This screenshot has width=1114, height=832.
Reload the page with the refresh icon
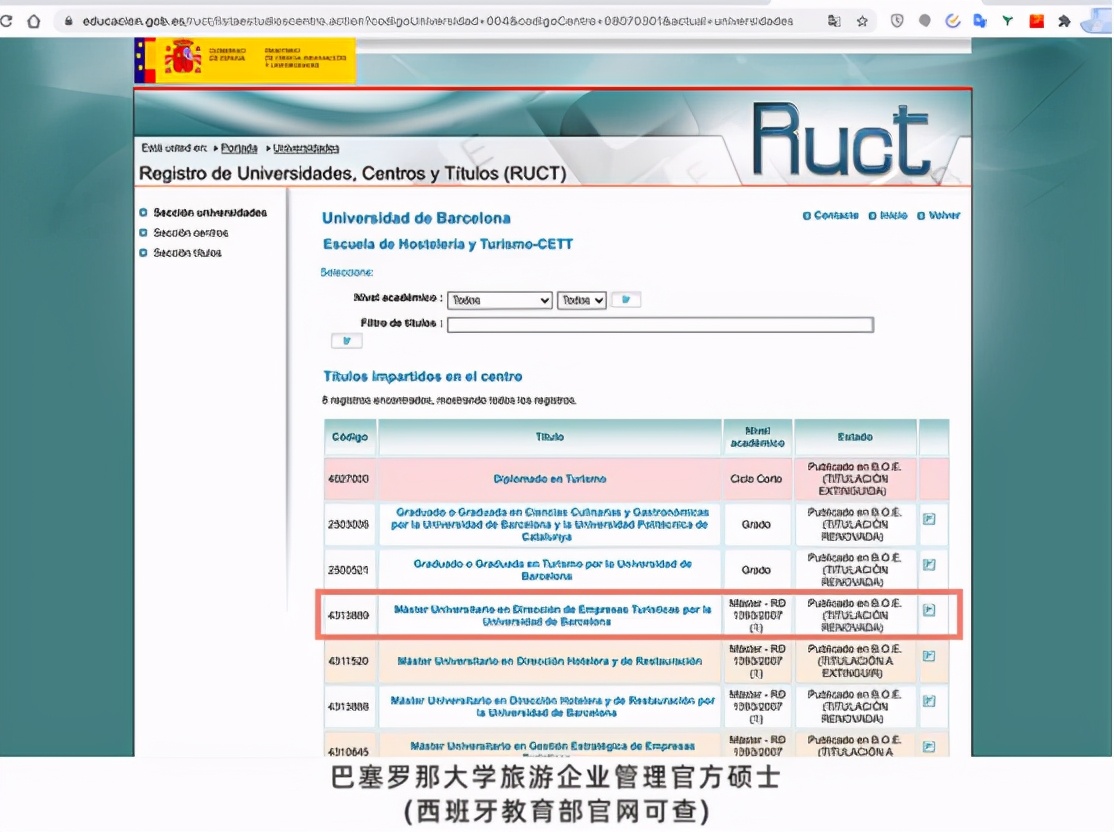point(6,21)
